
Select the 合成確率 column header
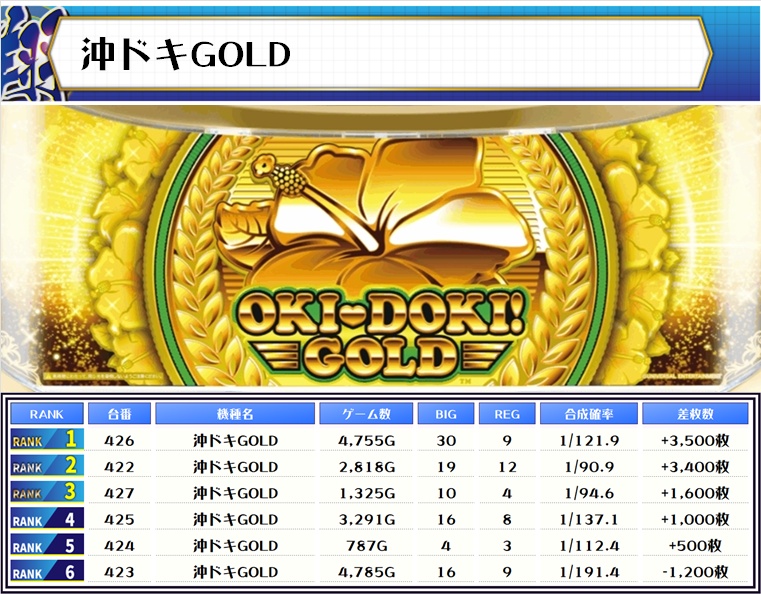[589, 414]
